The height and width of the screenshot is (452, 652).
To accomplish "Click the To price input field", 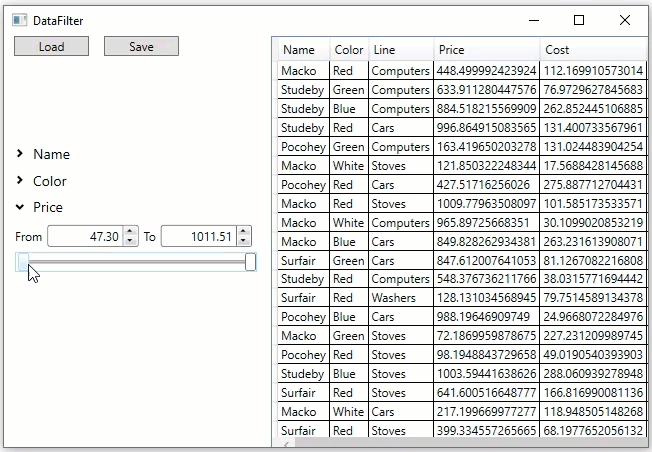I will click(x=198, y=237).
